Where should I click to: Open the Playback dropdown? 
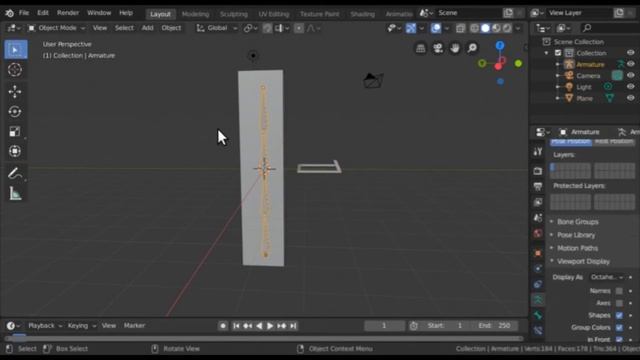point(45,326)
